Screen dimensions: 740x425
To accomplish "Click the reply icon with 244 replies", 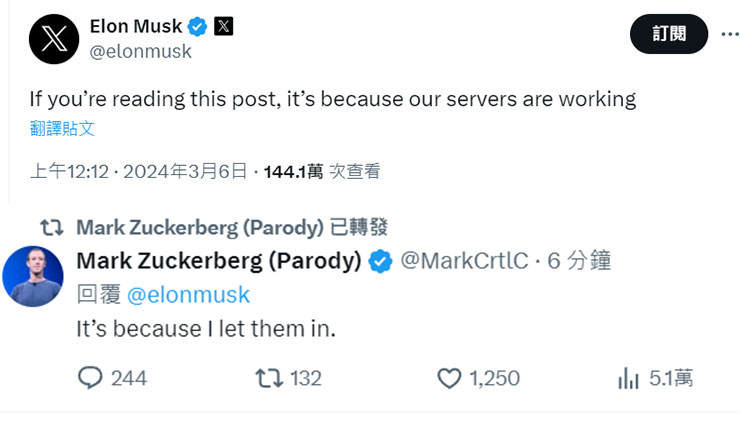I will click(x=91, y=378).
